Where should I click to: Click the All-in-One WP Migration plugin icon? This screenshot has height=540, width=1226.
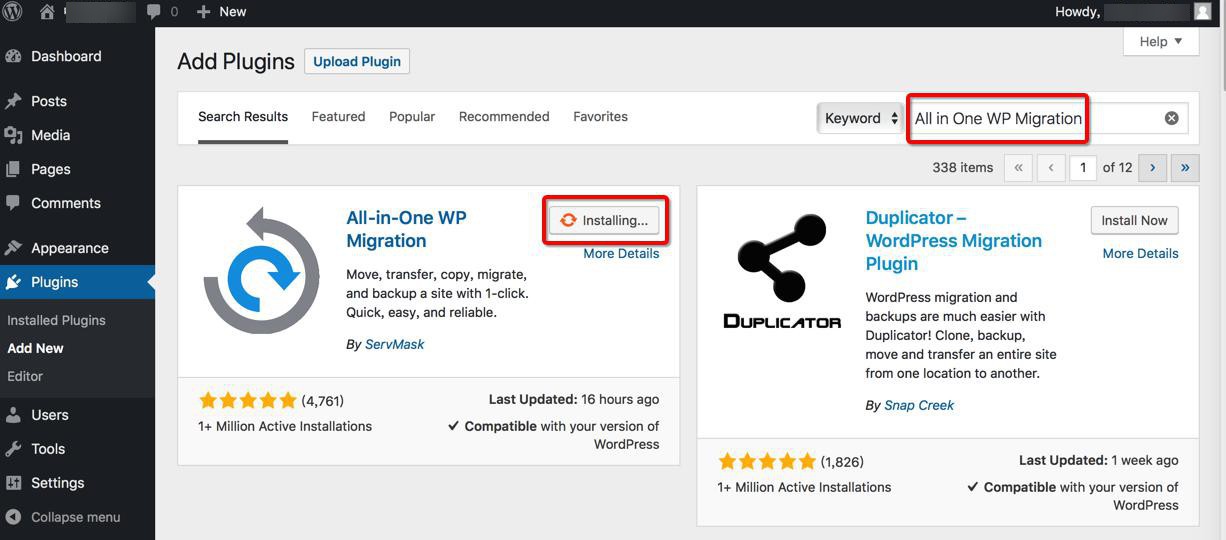pos(261,270)
